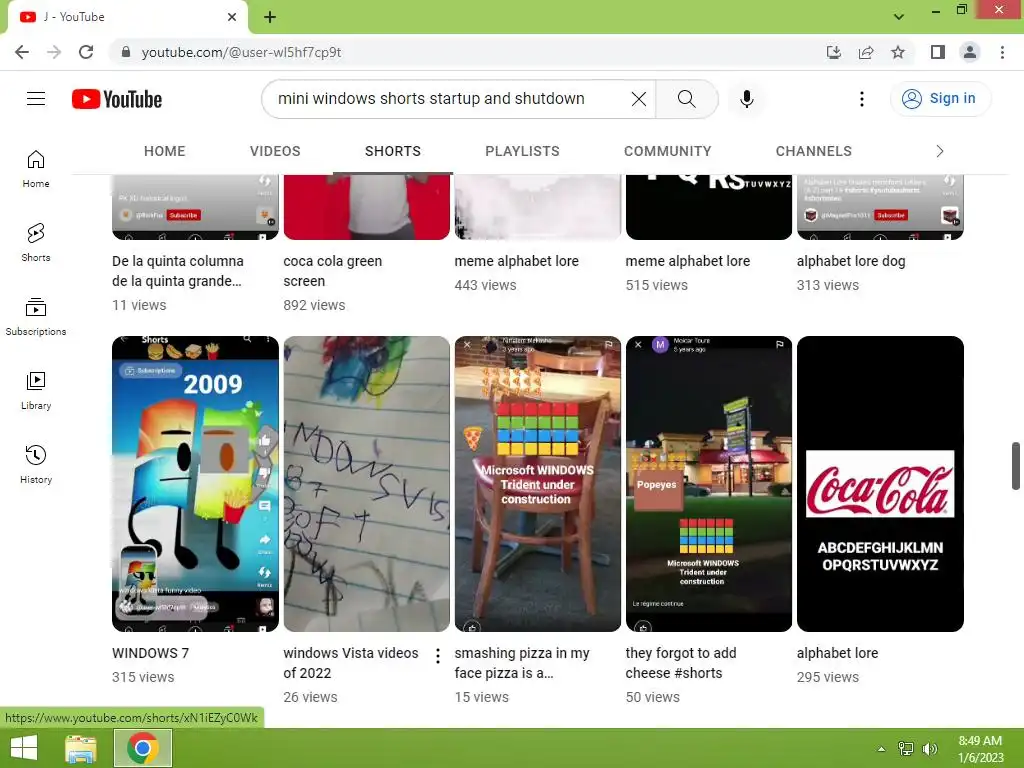The width and height of the screenshot is (1024, 768).
Task: Switch to the VIDEOS channel tab
Action: (275, 151)
